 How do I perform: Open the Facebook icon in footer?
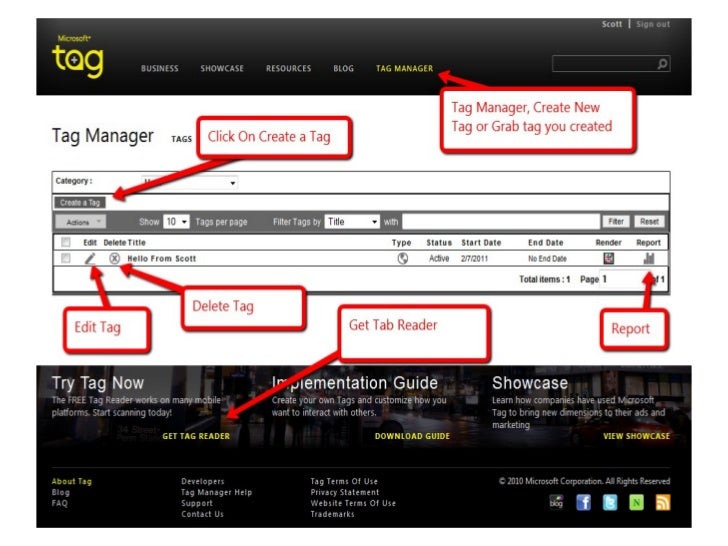[583, 502]
